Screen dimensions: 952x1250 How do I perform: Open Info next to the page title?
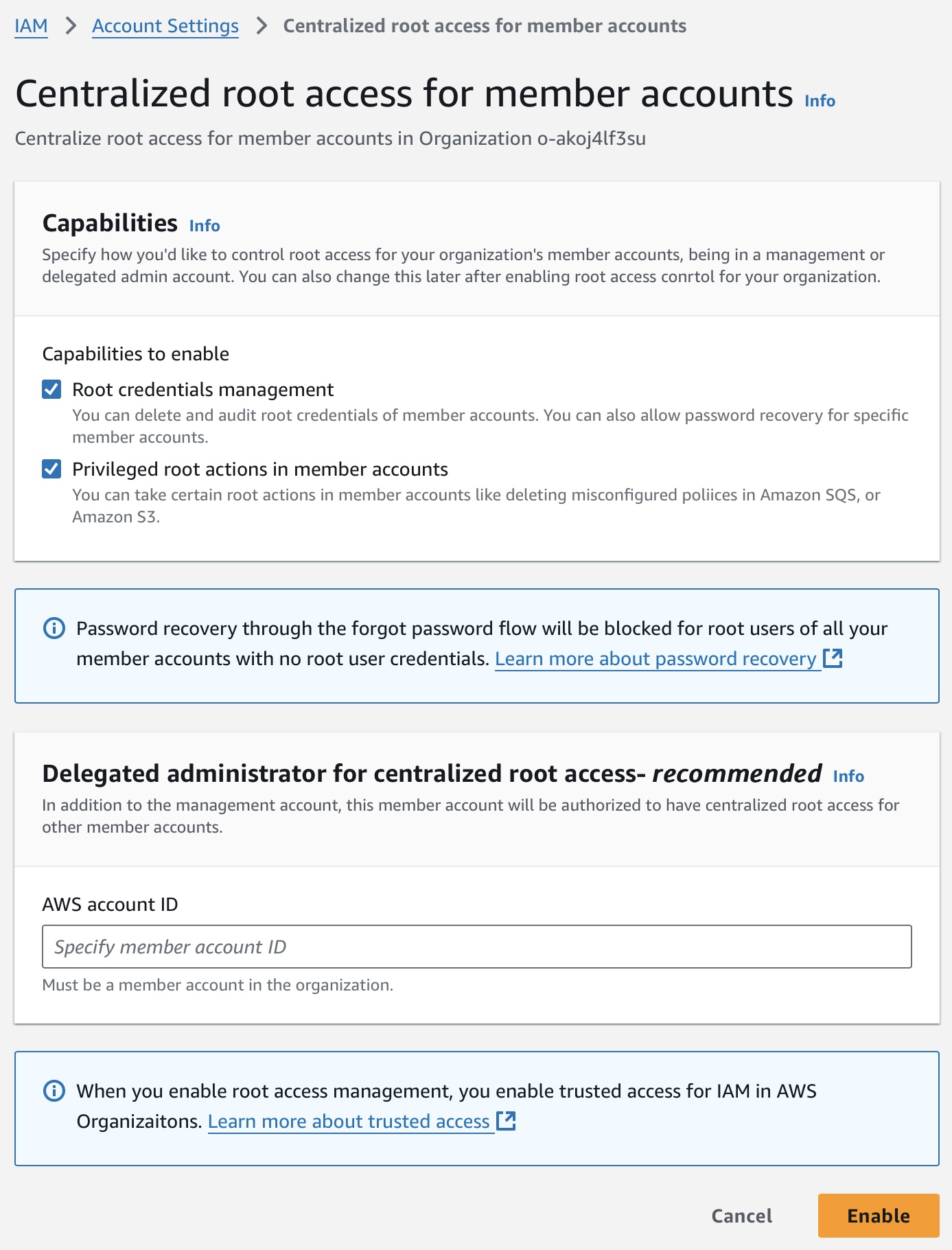coord(820,101)
